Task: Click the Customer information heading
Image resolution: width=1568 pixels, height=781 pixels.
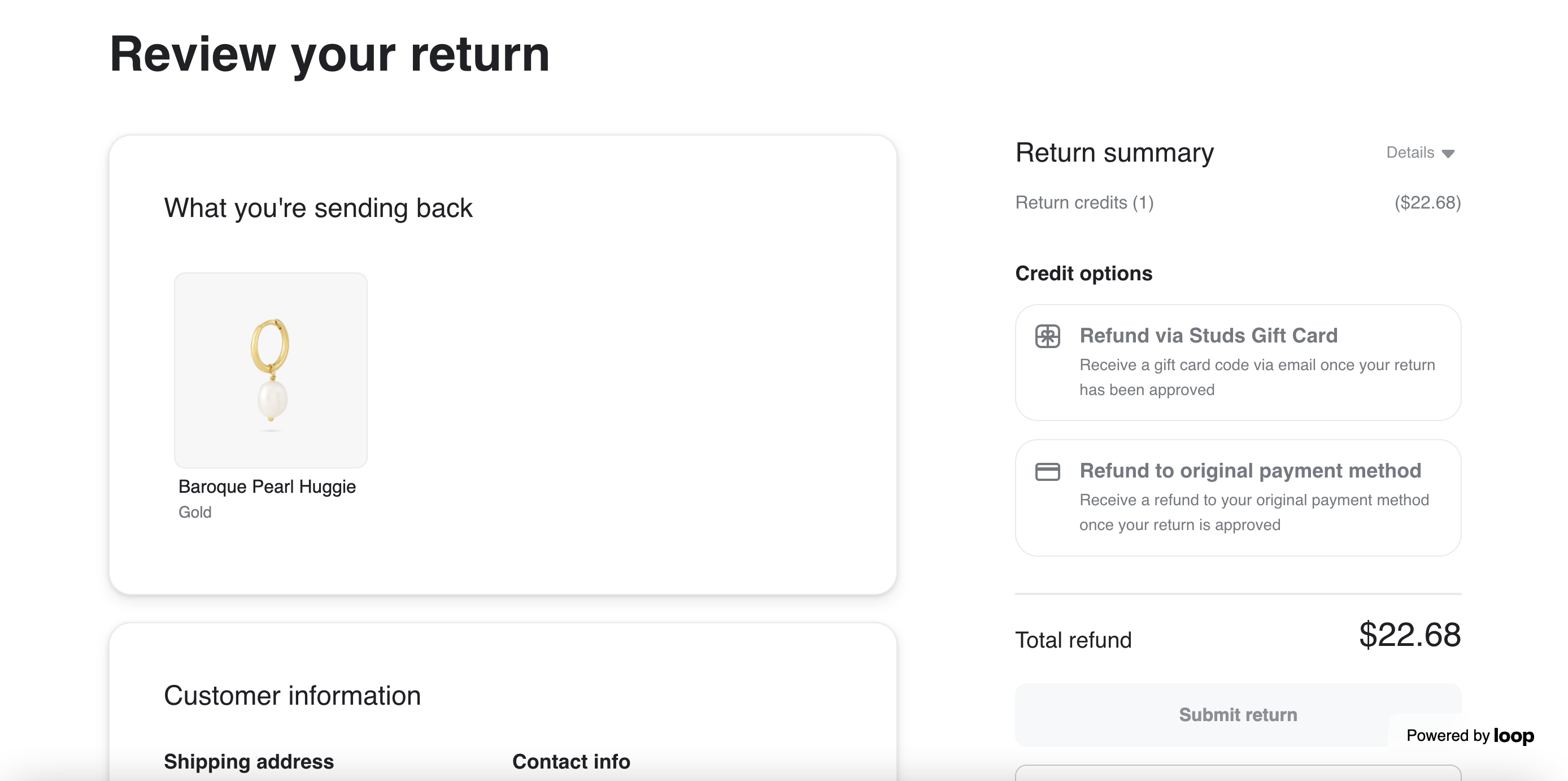Action: click(x=292, y=696)
